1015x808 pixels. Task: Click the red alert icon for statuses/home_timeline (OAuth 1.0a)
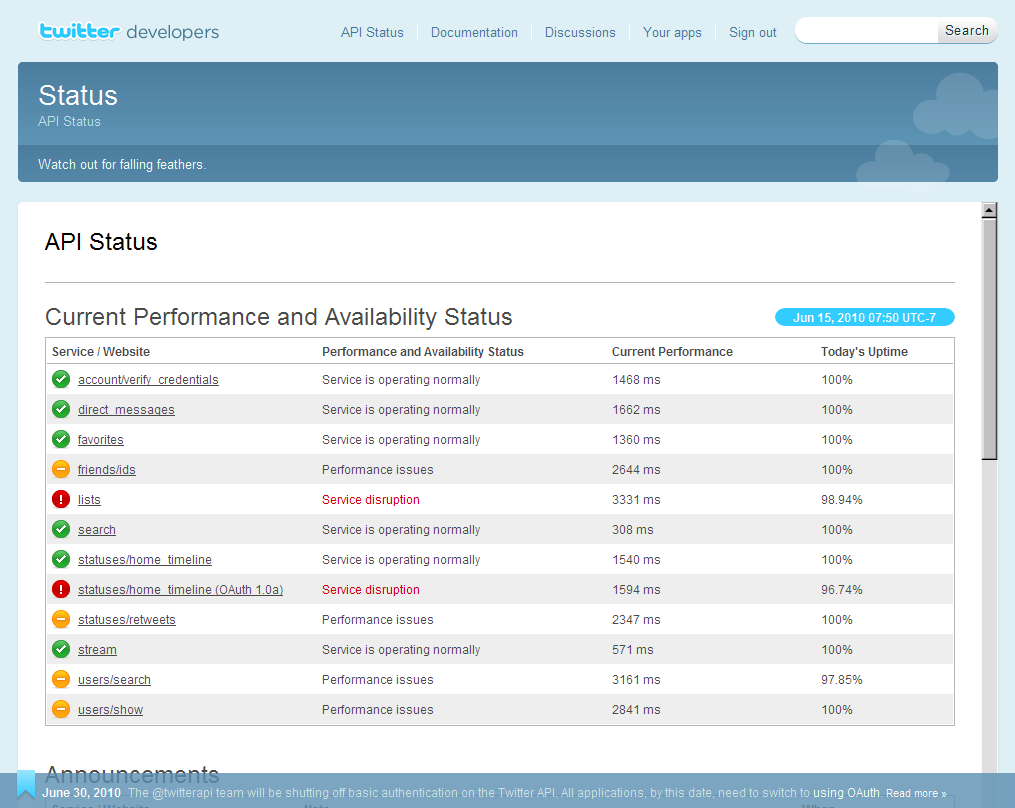(61, 589)
